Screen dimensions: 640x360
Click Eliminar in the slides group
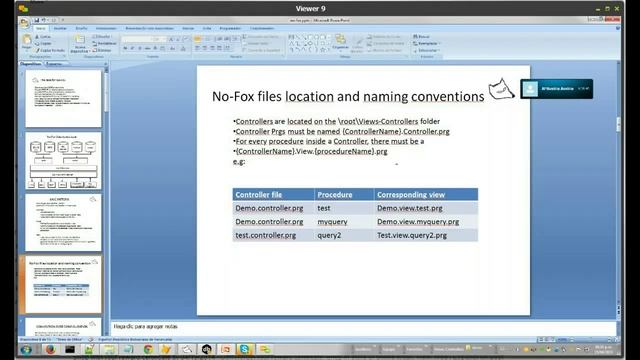102,50
